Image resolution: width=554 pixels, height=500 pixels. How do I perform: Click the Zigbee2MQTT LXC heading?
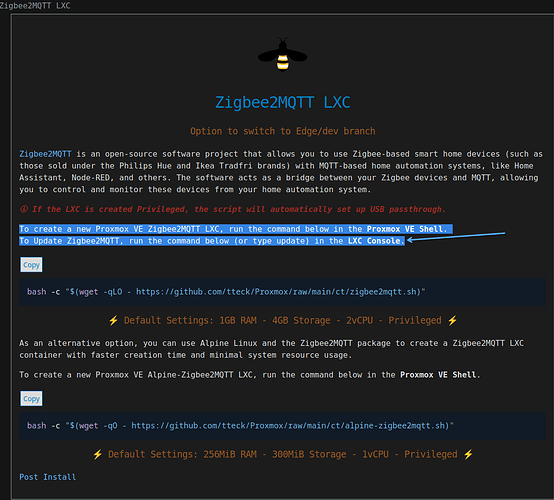pos(283,102)
